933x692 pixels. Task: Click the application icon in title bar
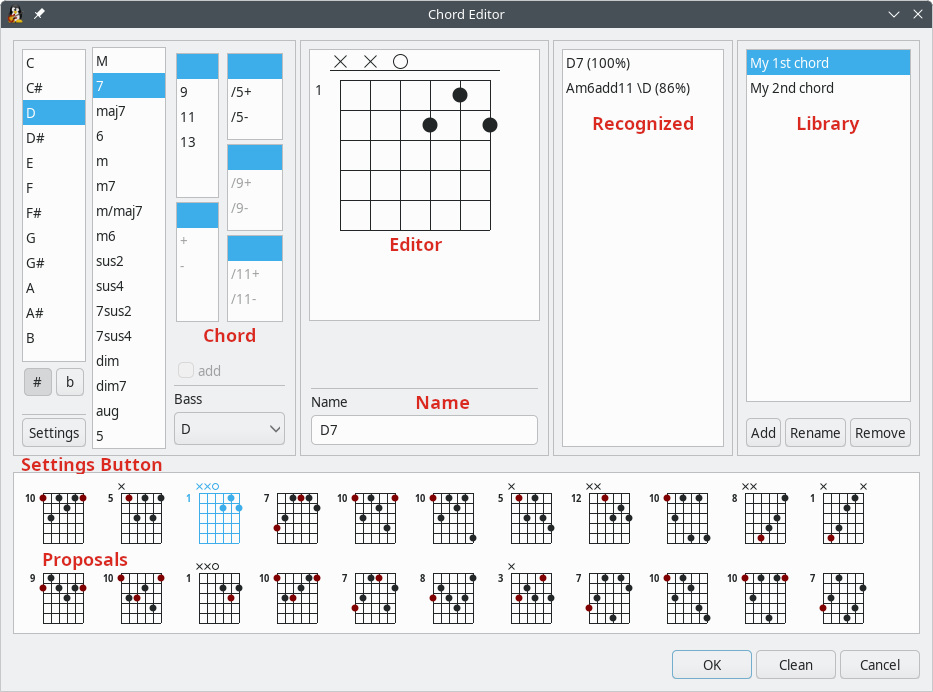coord(16,14)
